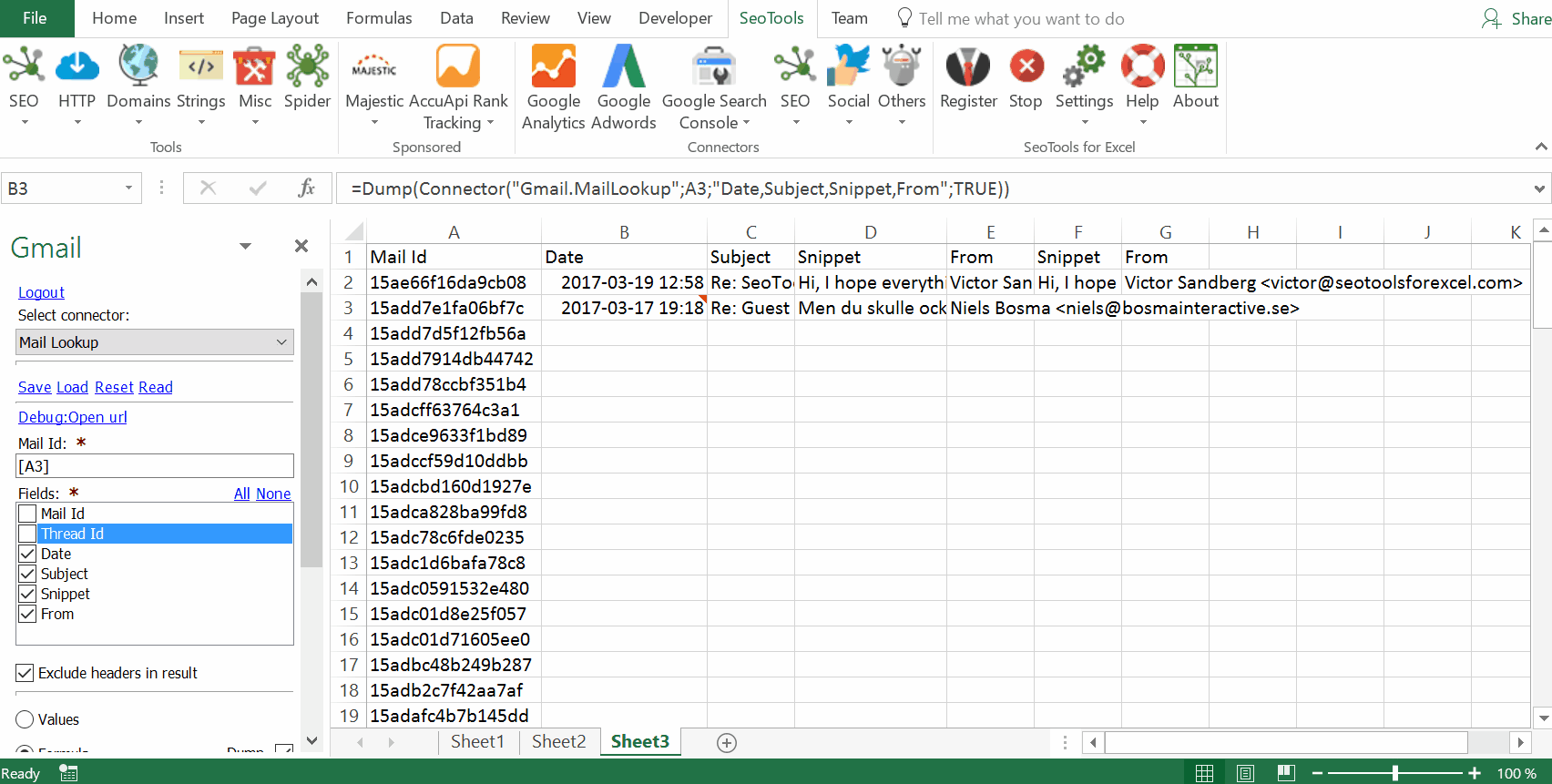This screenshot has height=784, width=1552.
Task: Check the Mail Id field checkbox
Action: 28,514
